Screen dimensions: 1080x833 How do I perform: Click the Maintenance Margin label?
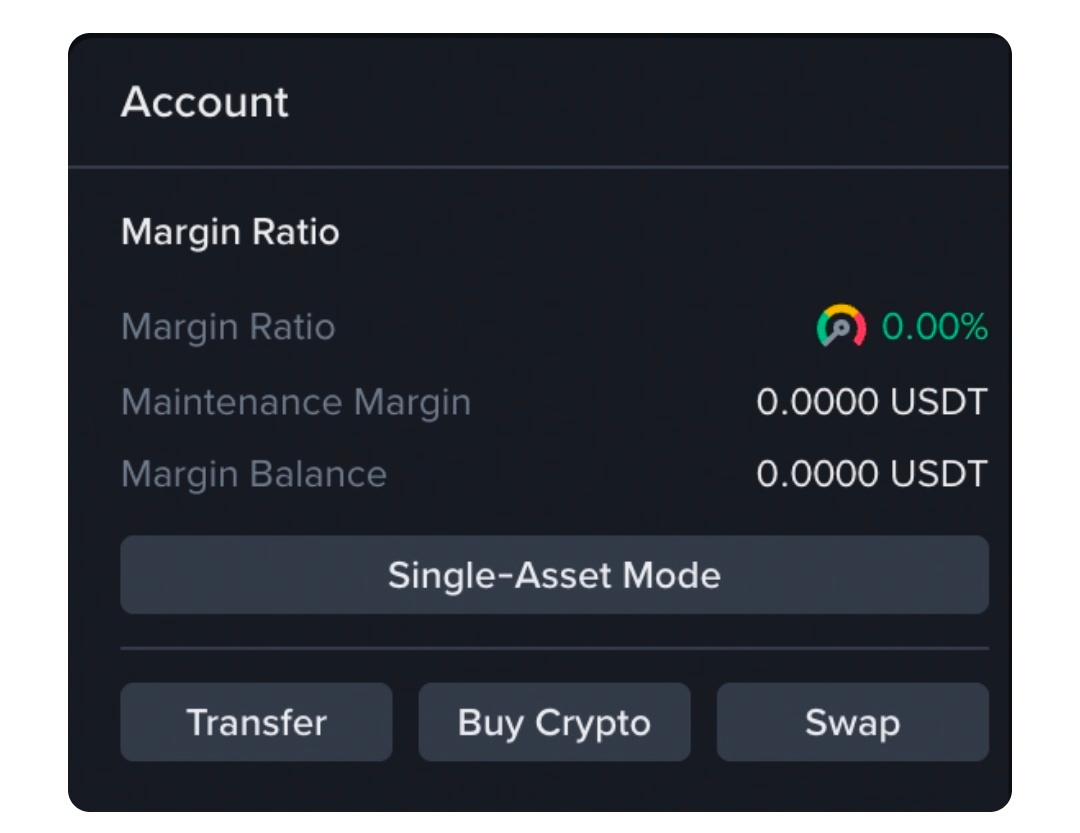pyautogui.click(x=296, y=403)
